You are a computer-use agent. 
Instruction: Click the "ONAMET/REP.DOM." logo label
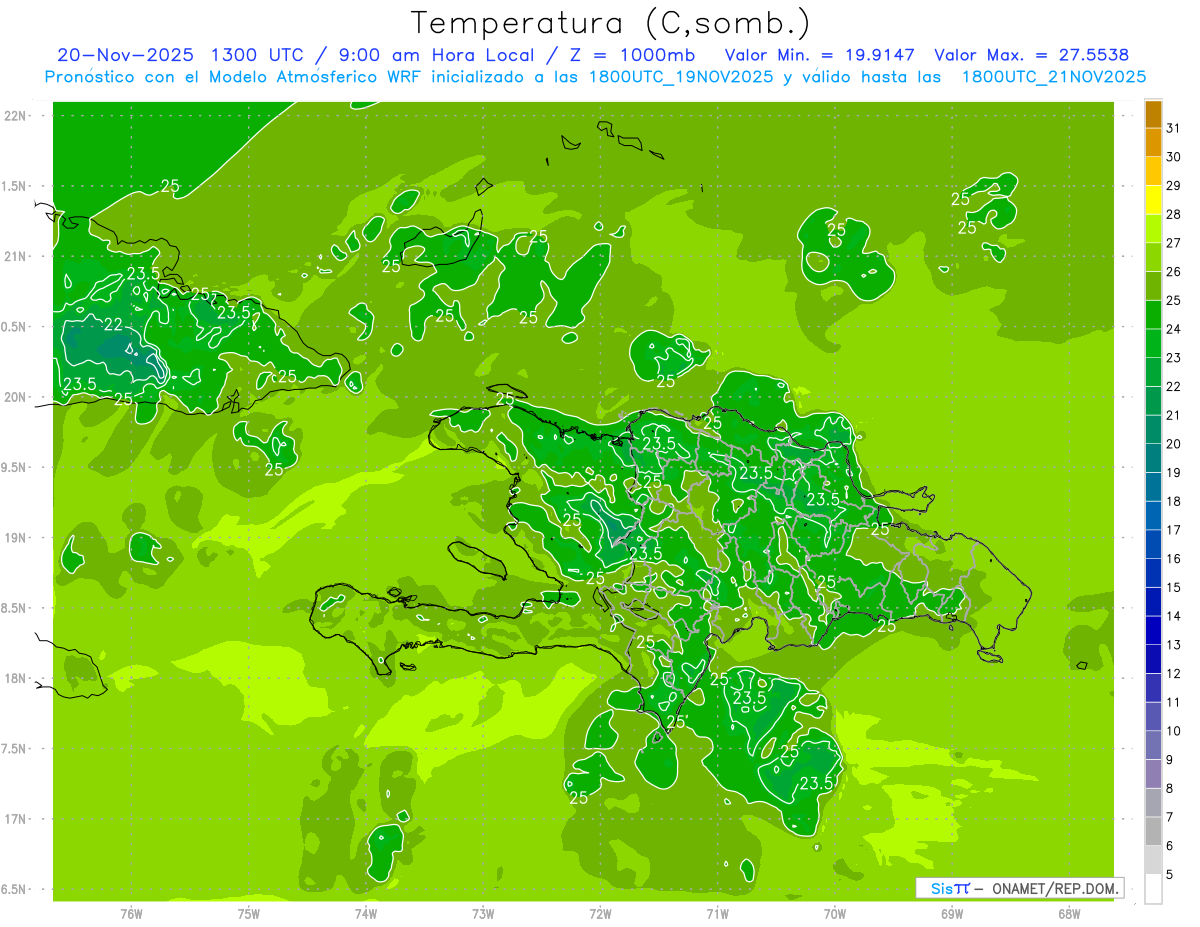click(1055, 888)
